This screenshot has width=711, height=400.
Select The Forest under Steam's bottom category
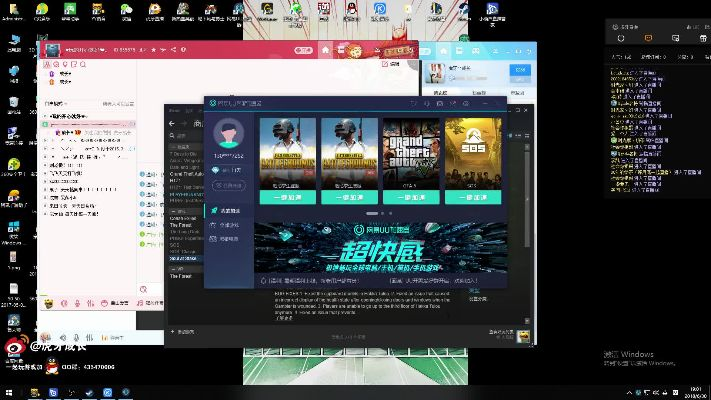tap(180, 276)
